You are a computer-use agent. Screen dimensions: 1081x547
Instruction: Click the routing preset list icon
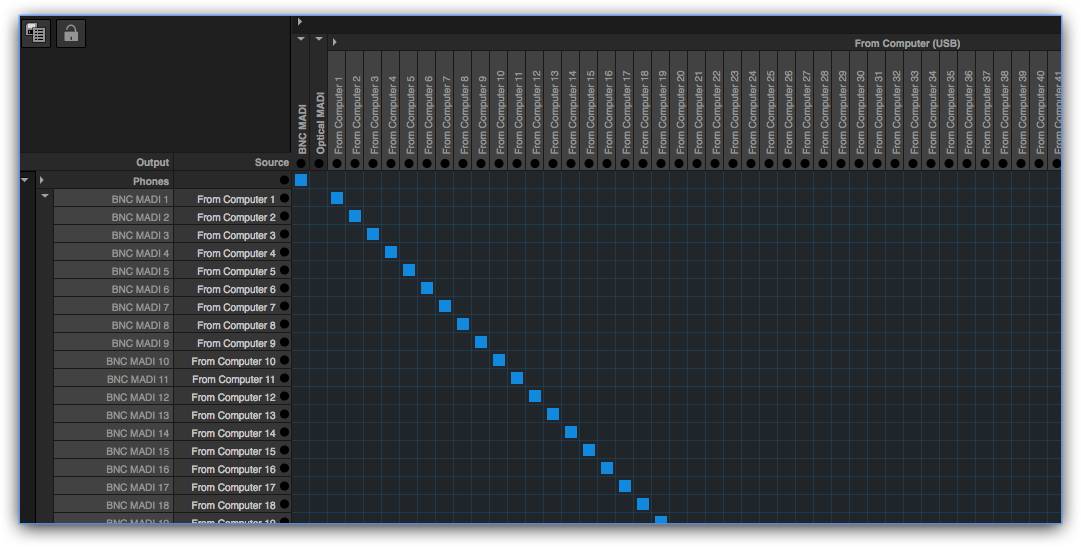[37, 33]
